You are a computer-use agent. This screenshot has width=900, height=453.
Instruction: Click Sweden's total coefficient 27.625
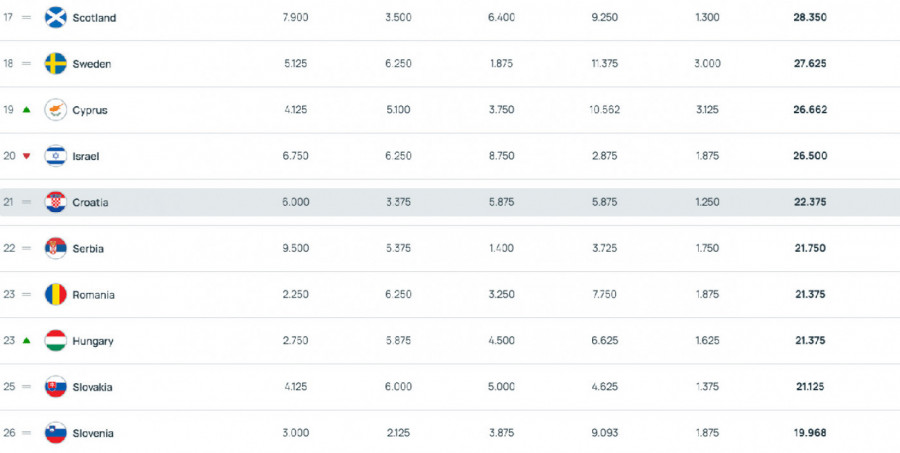[810, 64]
